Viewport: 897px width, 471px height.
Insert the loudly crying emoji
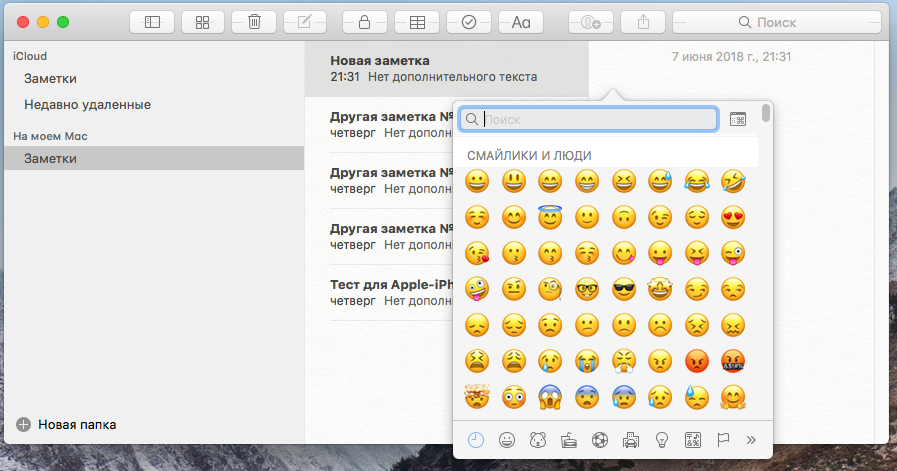pyautogui.click(x=587, y=361)
